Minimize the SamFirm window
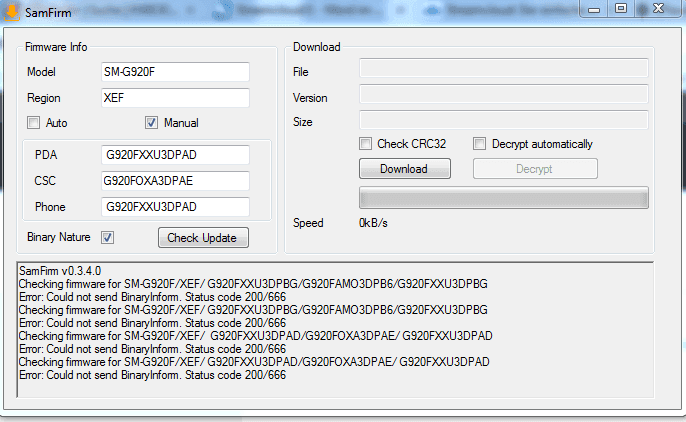 point(594,9)
